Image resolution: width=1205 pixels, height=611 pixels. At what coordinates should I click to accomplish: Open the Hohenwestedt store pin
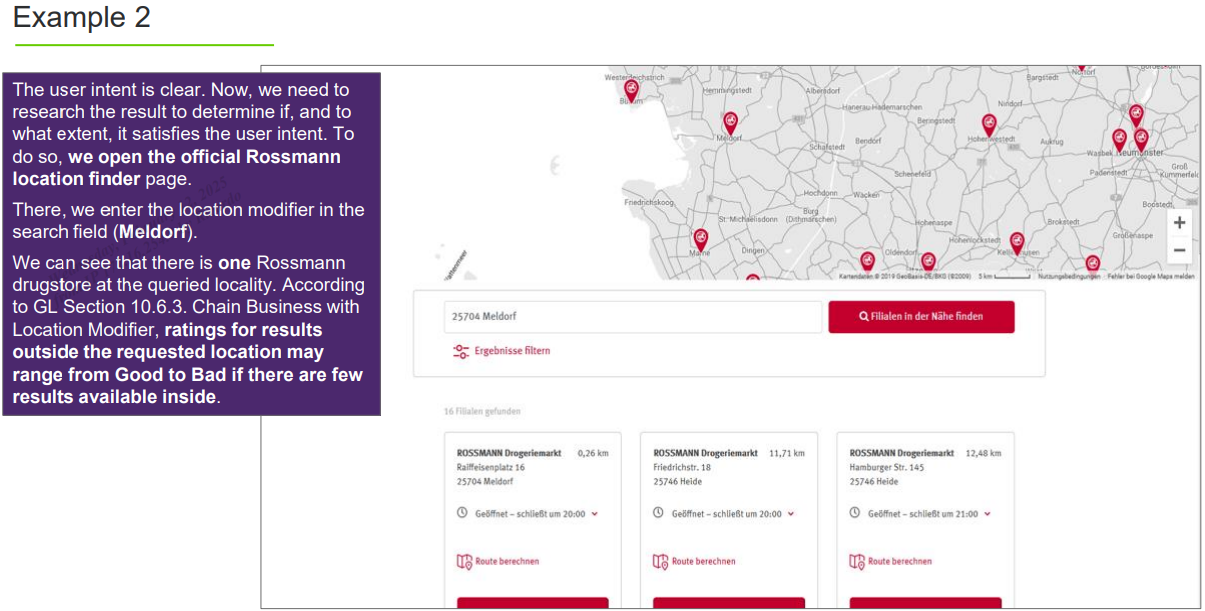pyautogui.click(x=989, y=125)
